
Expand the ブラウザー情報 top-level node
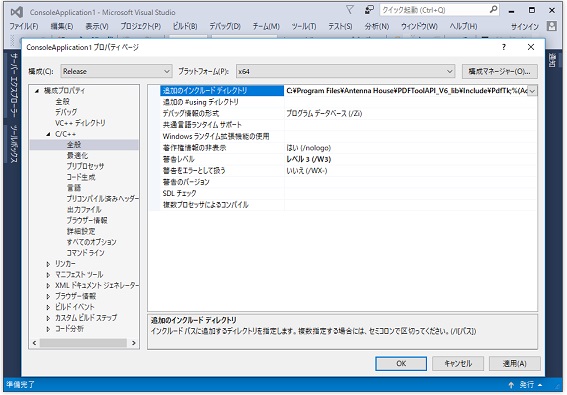(48, 296)
